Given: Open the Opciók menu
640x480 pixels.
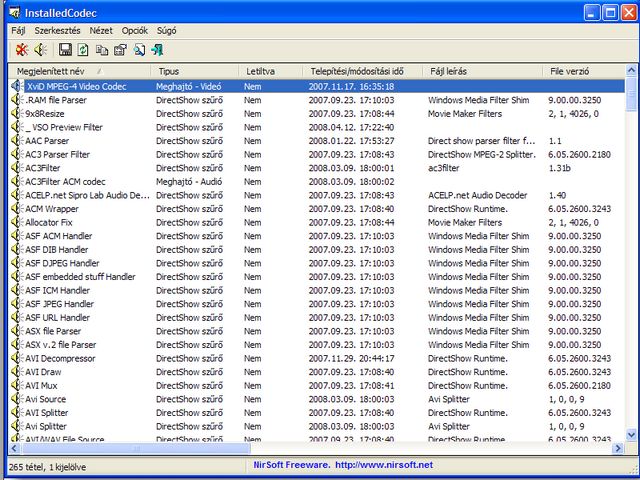Looking at the screenshot, I should point(135,31).
